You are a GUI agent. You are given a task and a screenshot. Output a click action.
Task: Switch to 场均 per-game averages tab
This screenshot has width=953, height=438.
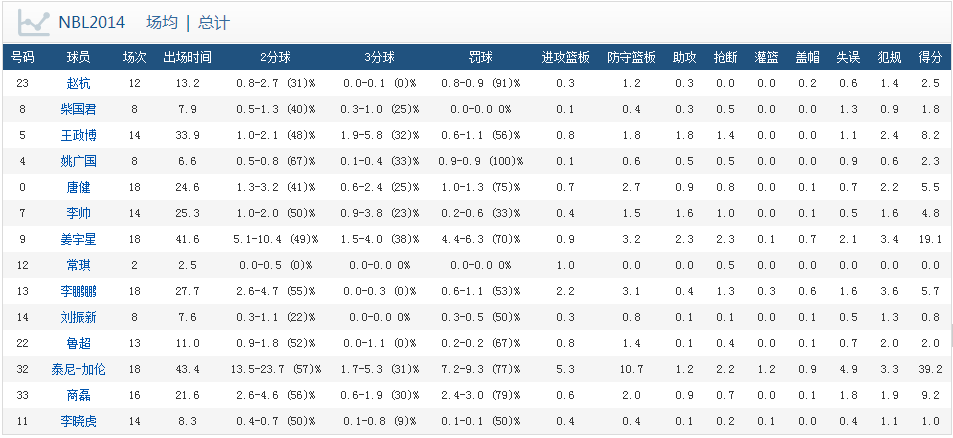(x=162, y=22)
